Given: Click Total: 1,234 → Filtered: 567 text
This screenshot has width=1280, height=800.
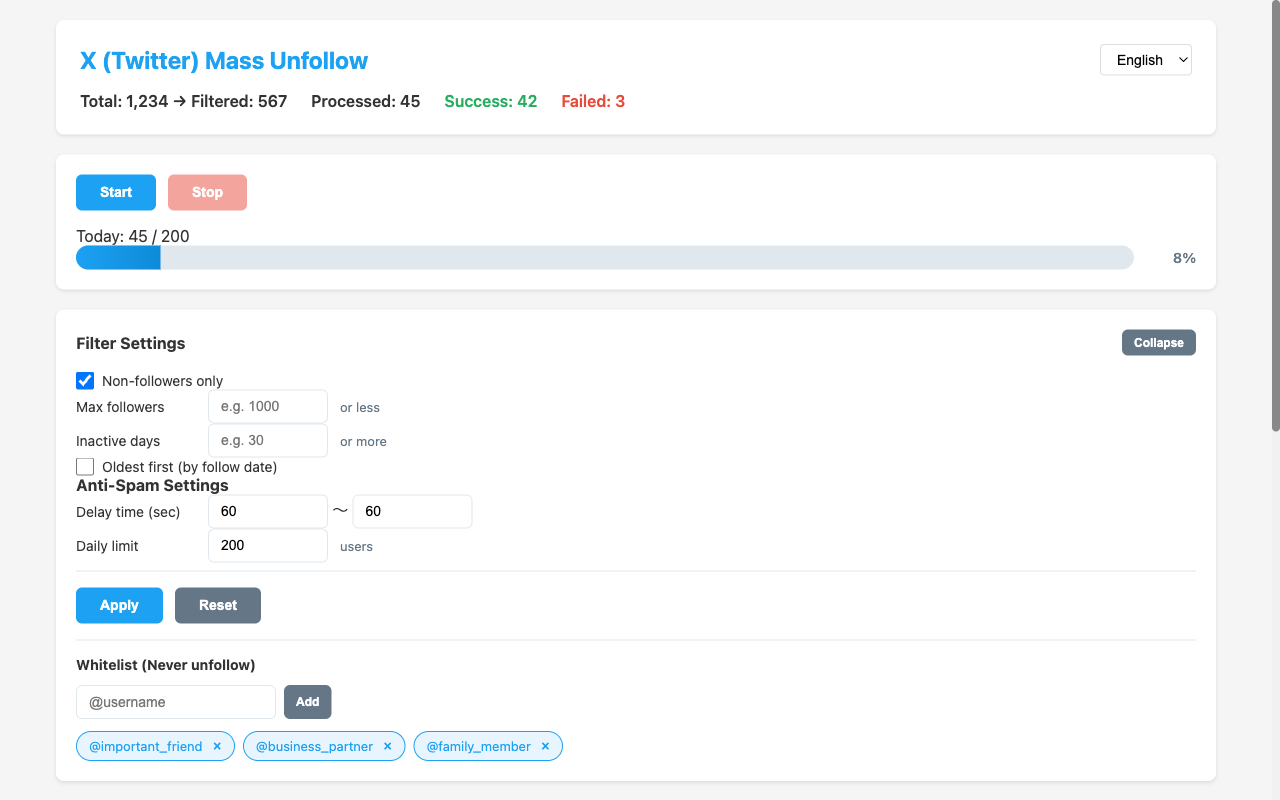Looking at the screenshot, I should (x=184, y=101).
